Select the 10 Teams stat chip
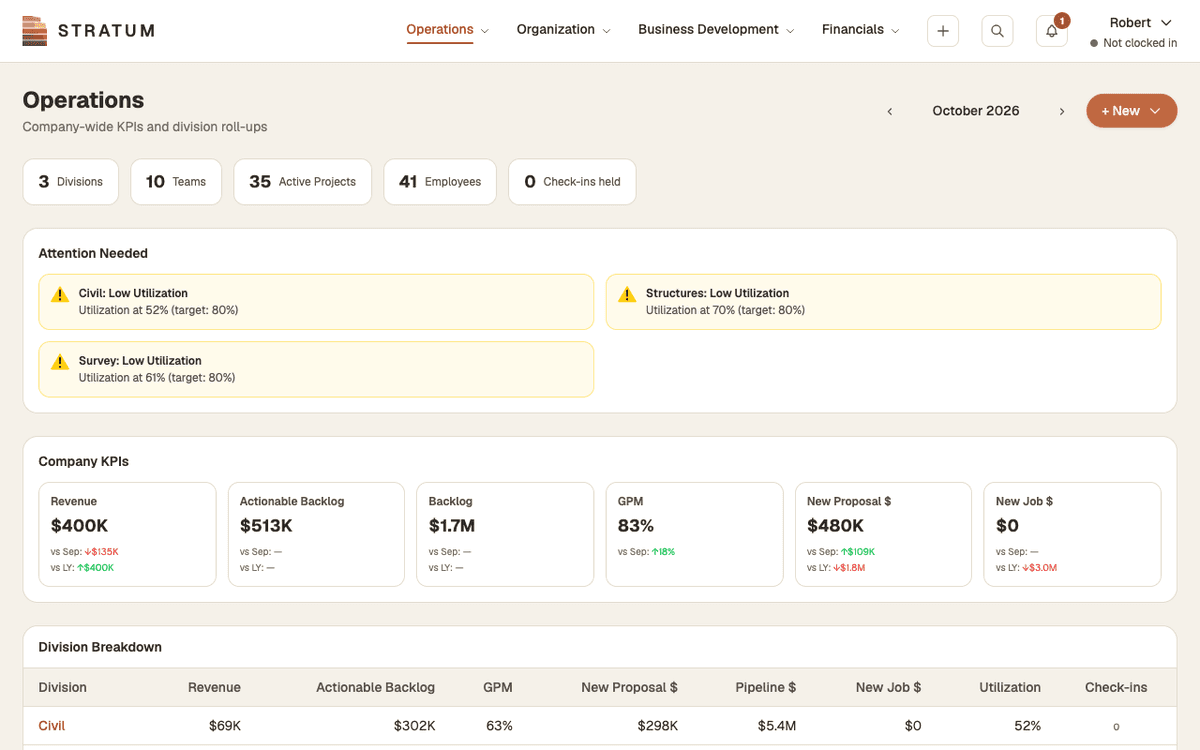The image size is (1200, 750). coord(176,182)
